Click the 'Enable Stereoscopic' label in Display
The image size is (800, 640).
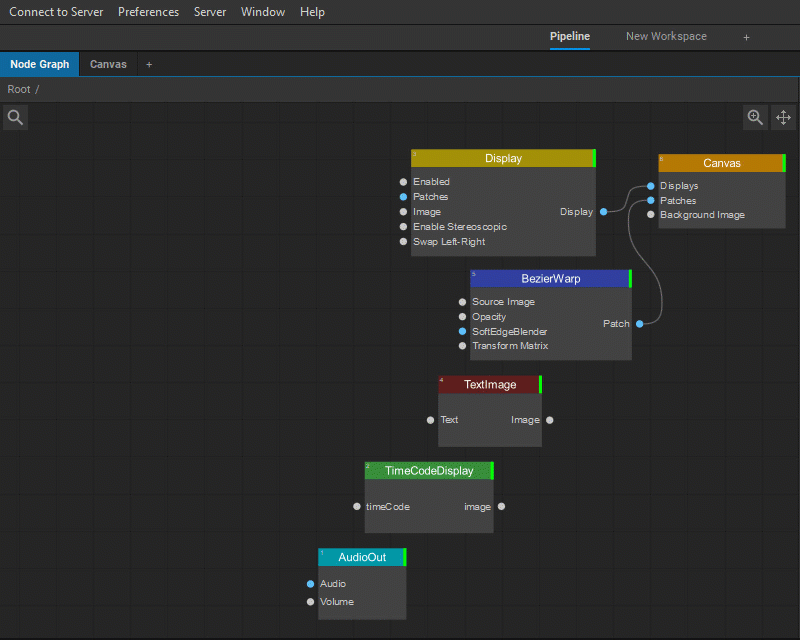[x=460, y=227]
